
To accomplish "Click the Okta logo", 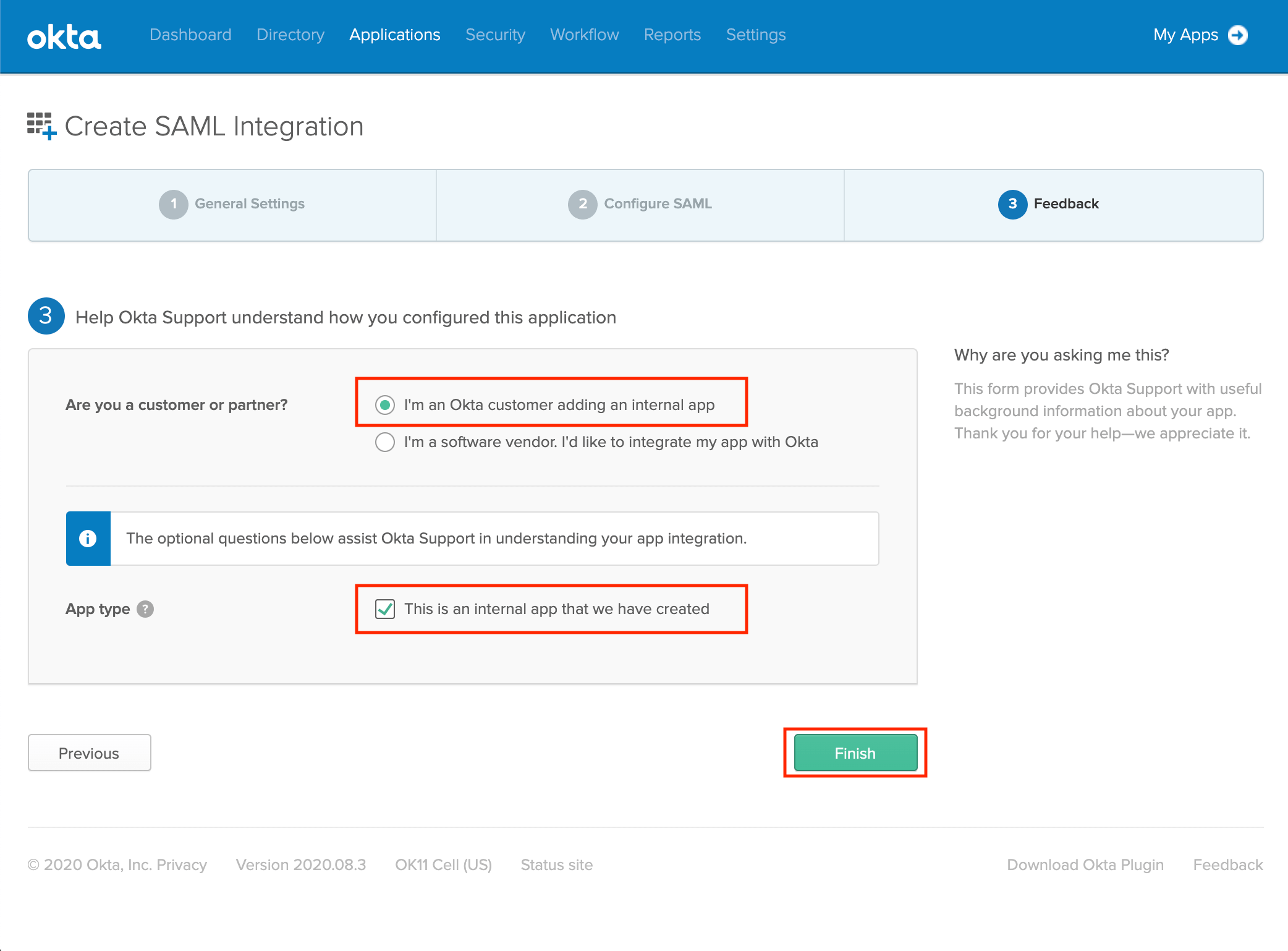I will pyautogui.click(x=64, y=36).
